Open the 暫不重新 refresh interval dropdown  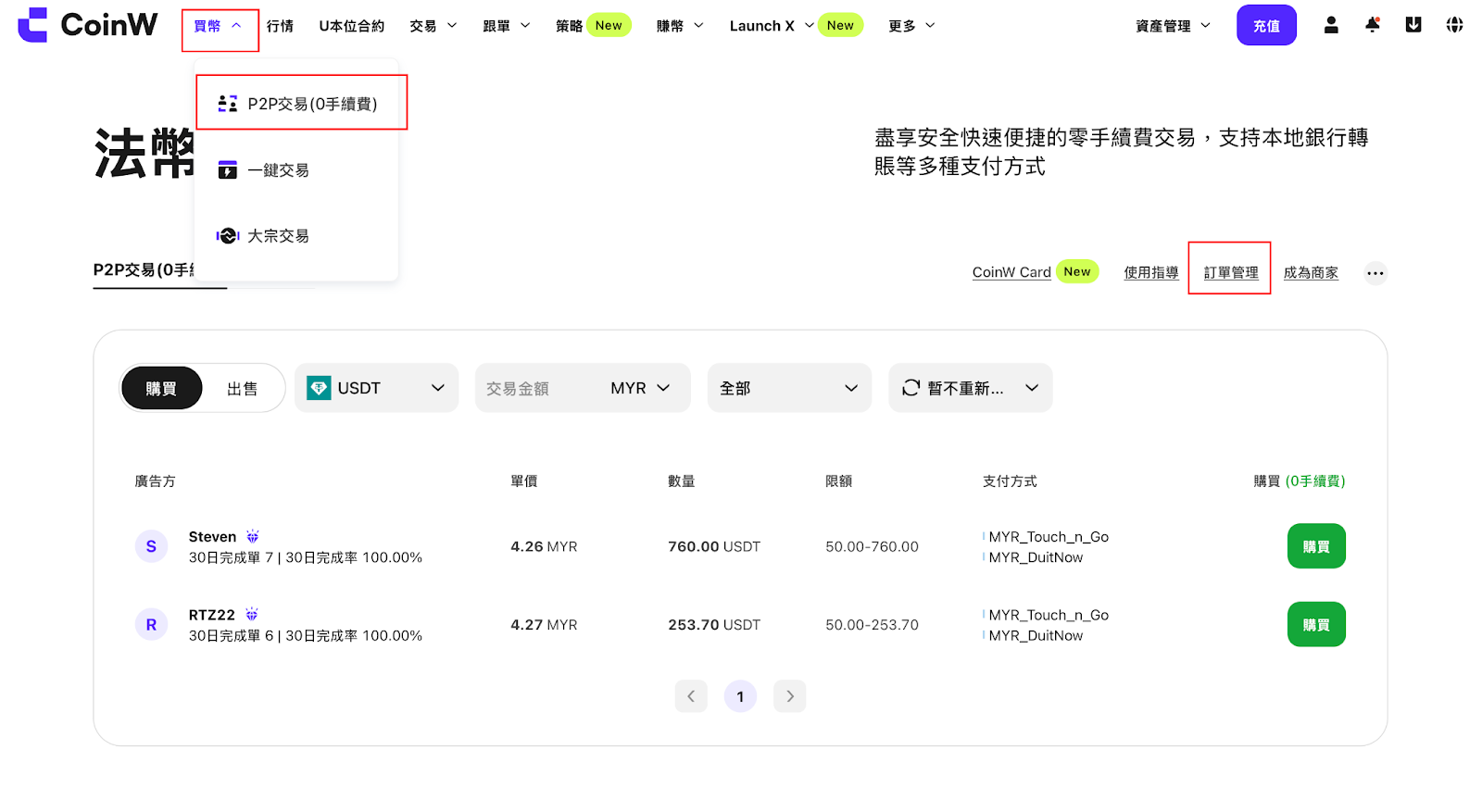(971, 388)
